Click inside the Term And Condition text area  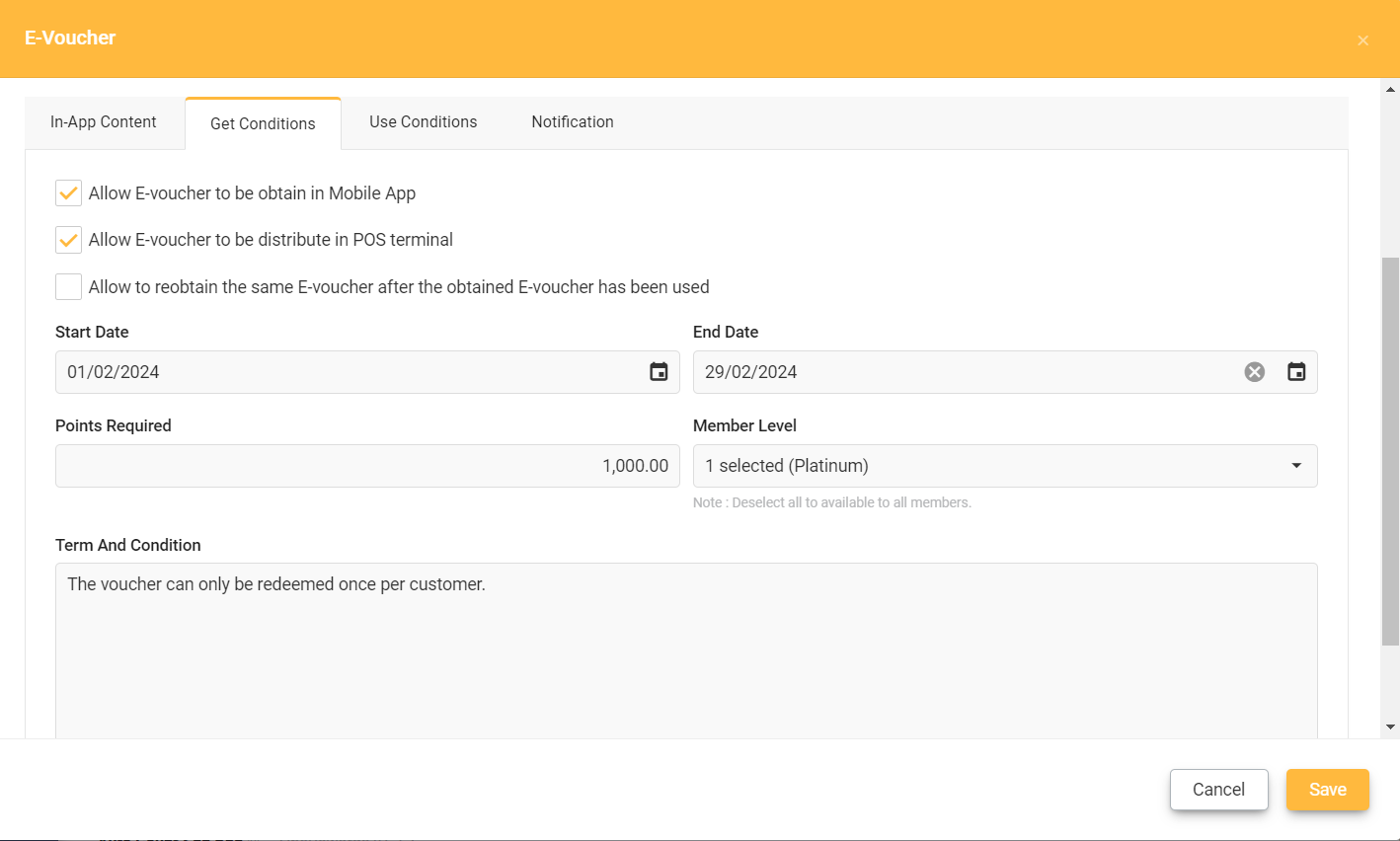click(685, 642)
